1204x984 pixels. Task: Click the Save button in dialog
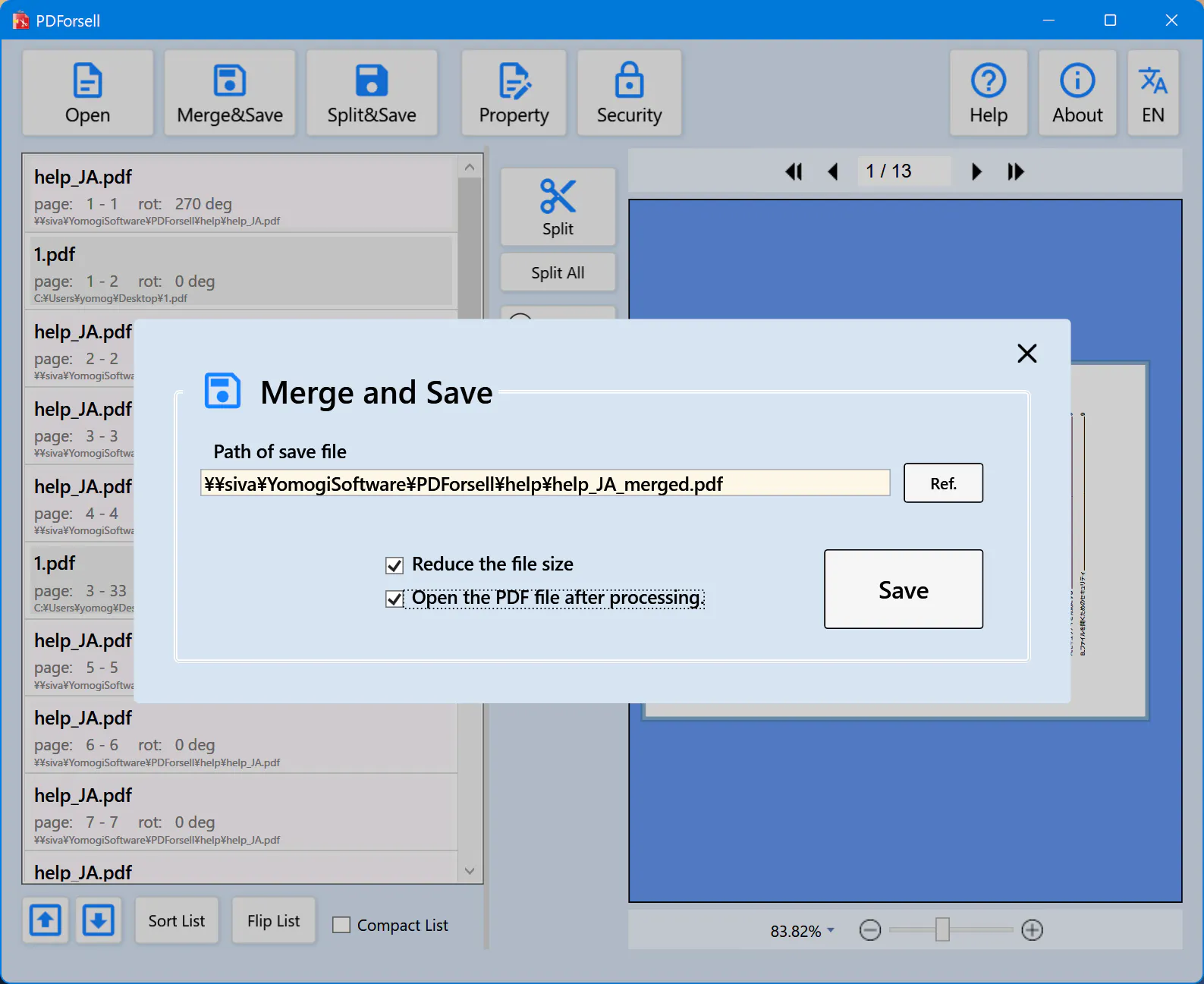[904, 589]
